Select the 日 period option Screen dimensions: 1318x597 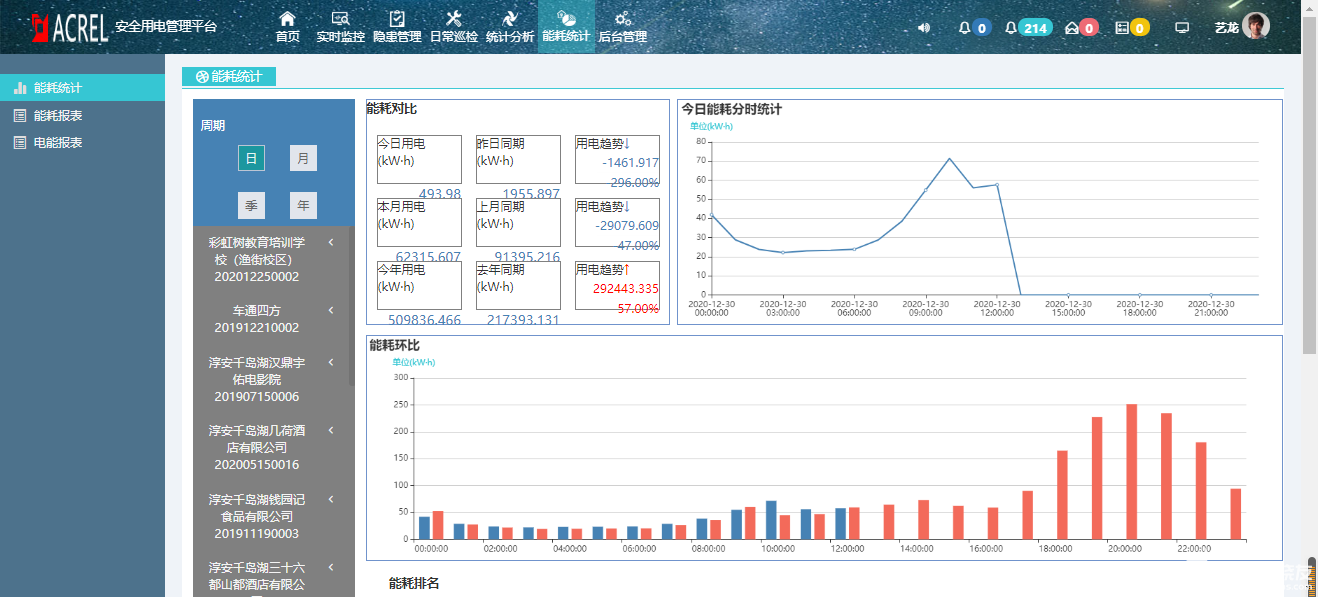(x=251, y=158)
